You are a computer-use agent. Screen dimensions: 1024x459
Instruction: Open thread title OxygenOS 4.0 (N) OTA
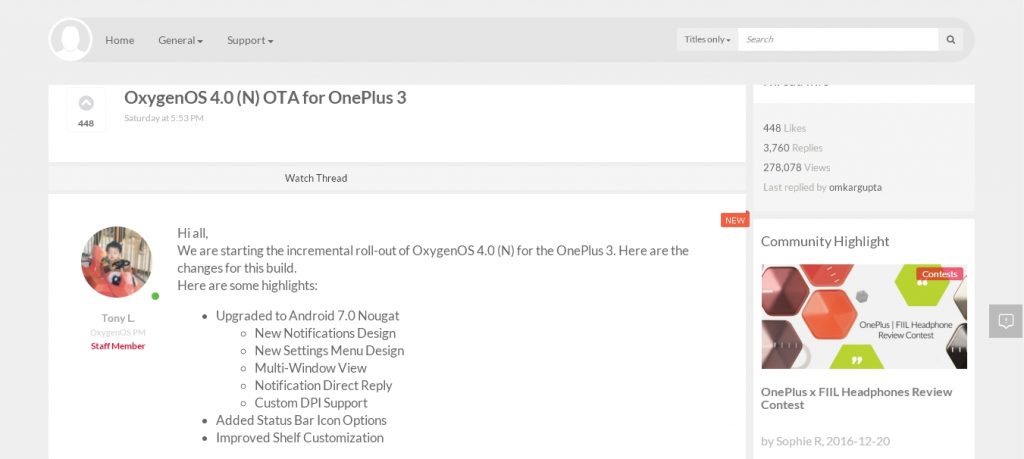[265, 97]
